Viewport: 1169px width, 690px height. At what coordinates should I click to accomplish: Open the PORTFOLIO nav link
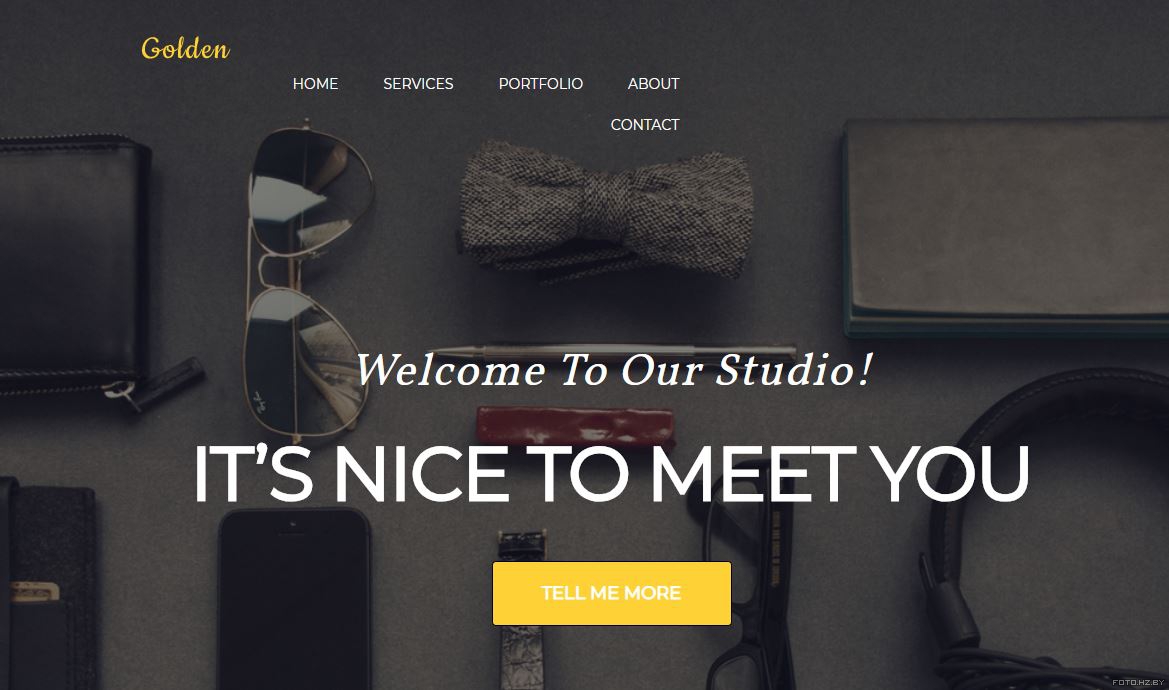click(541, 84)
